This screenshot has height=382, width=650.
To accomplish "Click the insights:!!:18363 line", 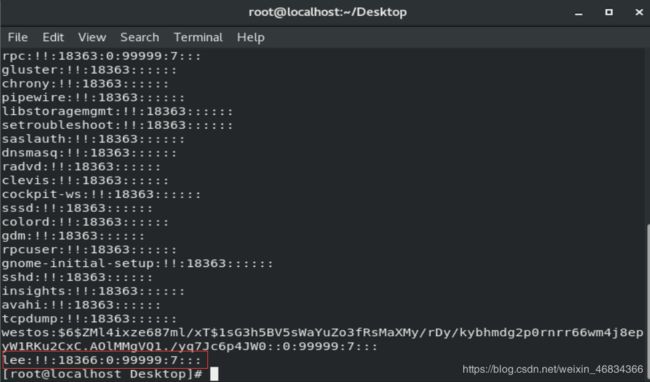I will tap(93, 291).
